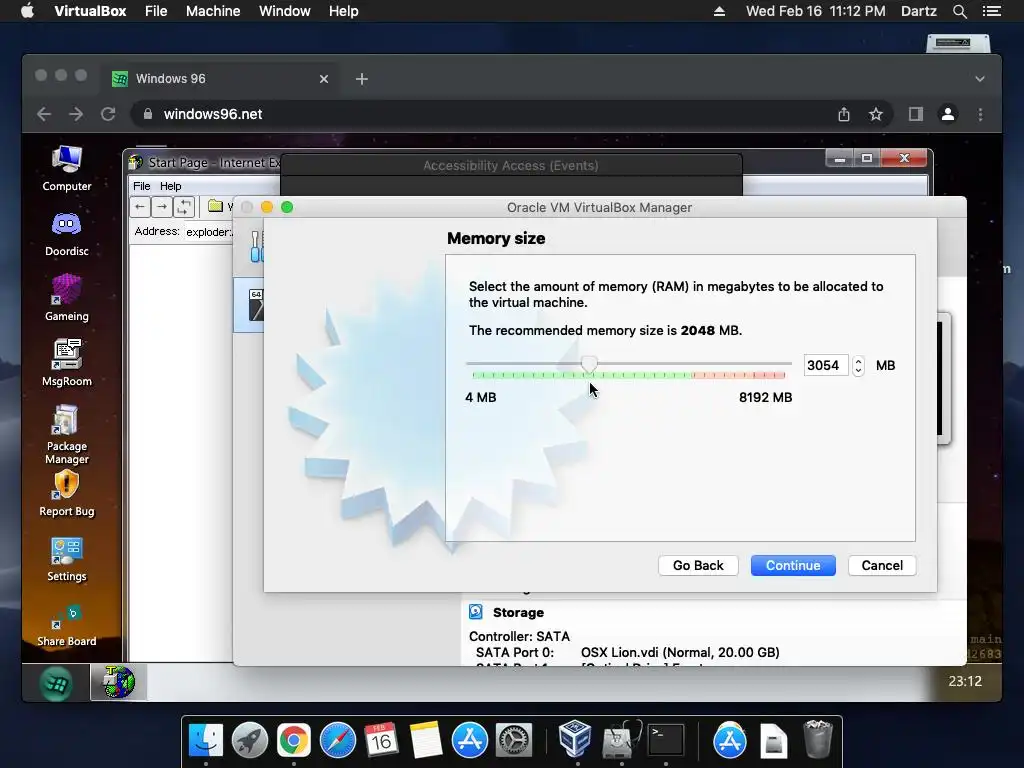The height and width of the screenshot is (768, 1024).
Task: Open Safari from the Dock
Action: [x=338, y=740]
